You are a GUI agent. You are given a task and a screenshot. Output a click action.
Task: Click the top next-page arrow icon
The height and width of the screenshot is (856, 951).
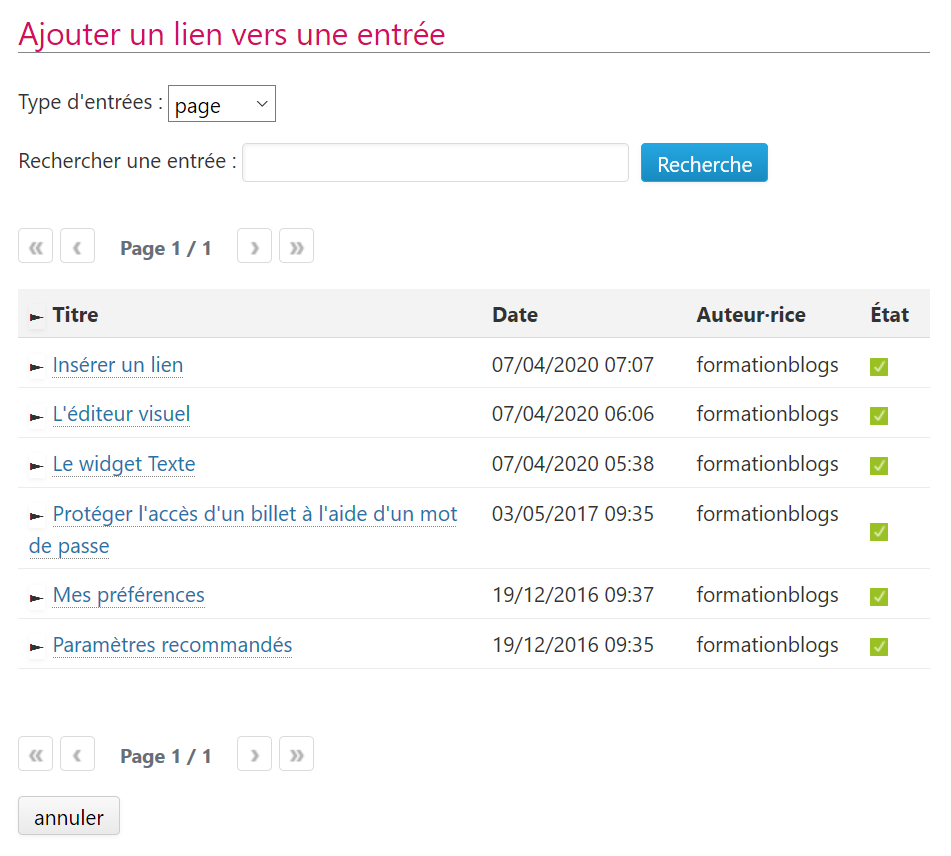[254, 247]
